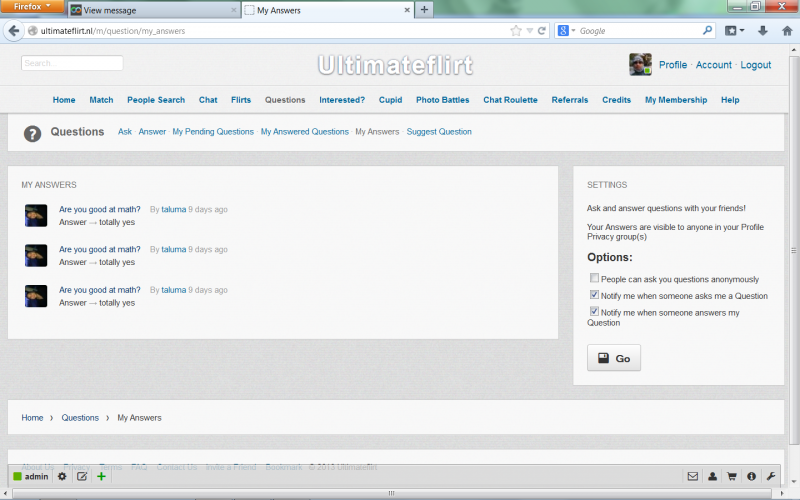The height and width of the screenshot is (500, 800).
Task: Open the Chat menu item
Action: pos(208,100)
